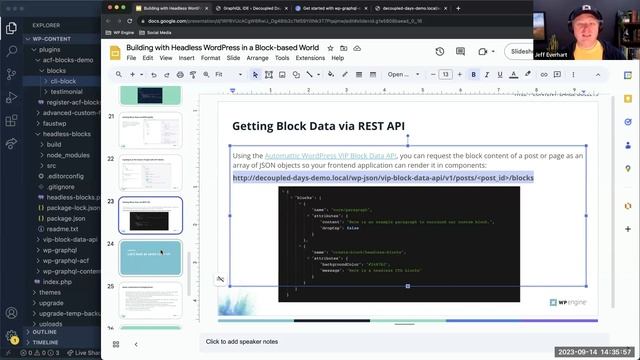Open the Automattic WordPress VIP Block Data API link
This screenshot has height=360, width=640.
(330, 156)
